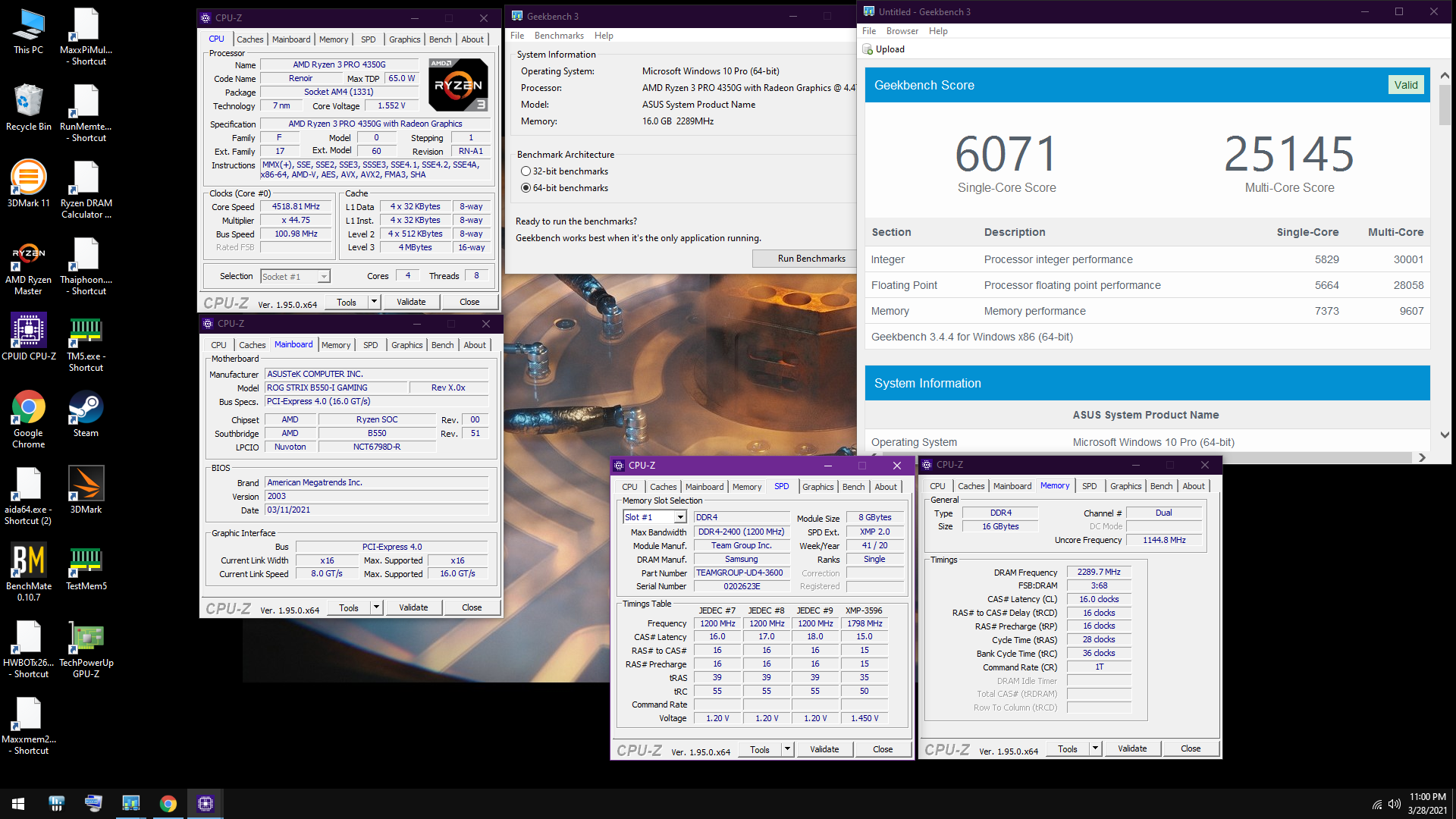Click the Valid badge in Geekbench Score
This screenshot has width=1456, height=819.
pos(1405,85)
